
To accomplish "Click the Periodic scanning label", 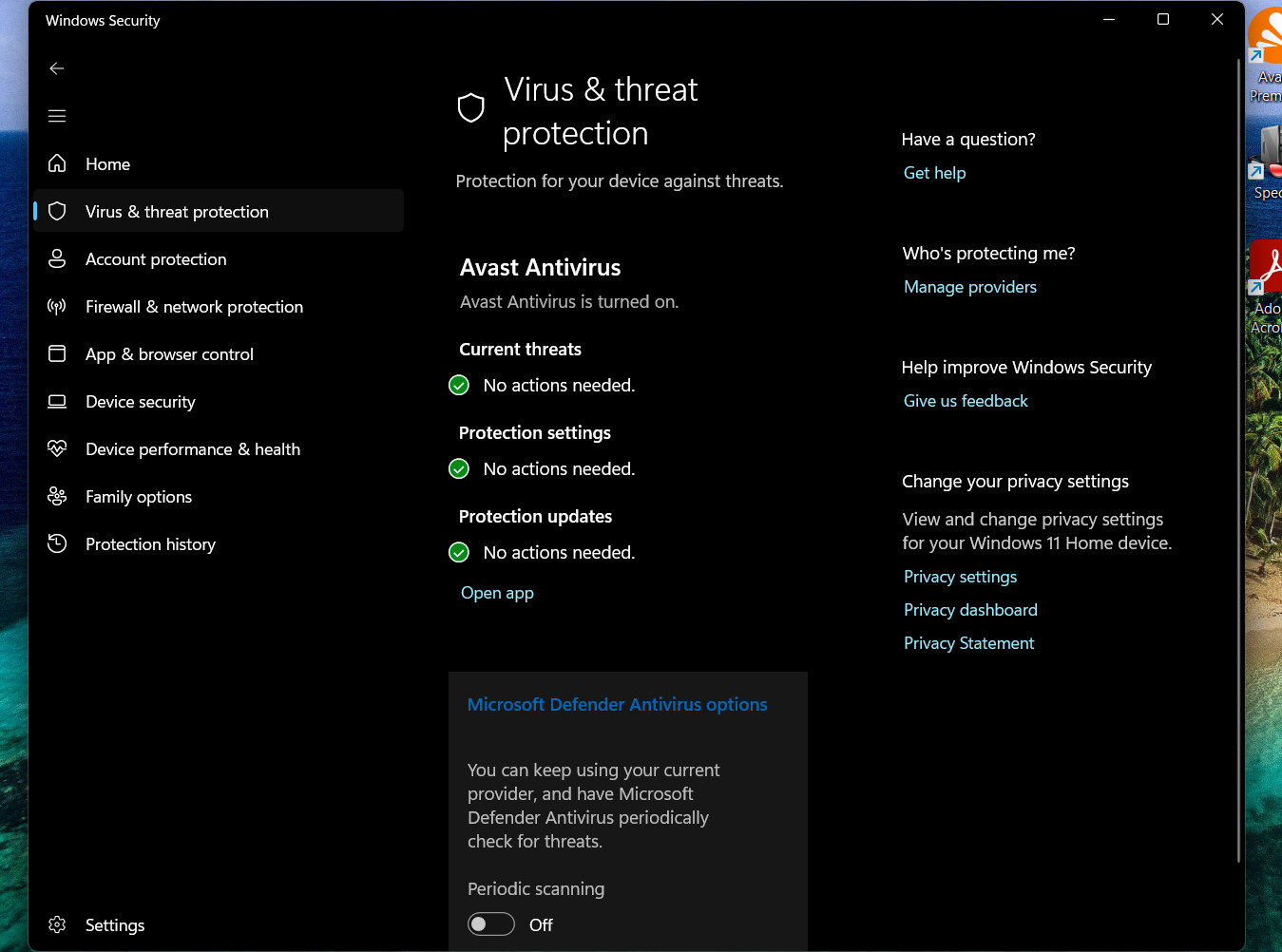I will pyautogui.click(x=536, y=889).
